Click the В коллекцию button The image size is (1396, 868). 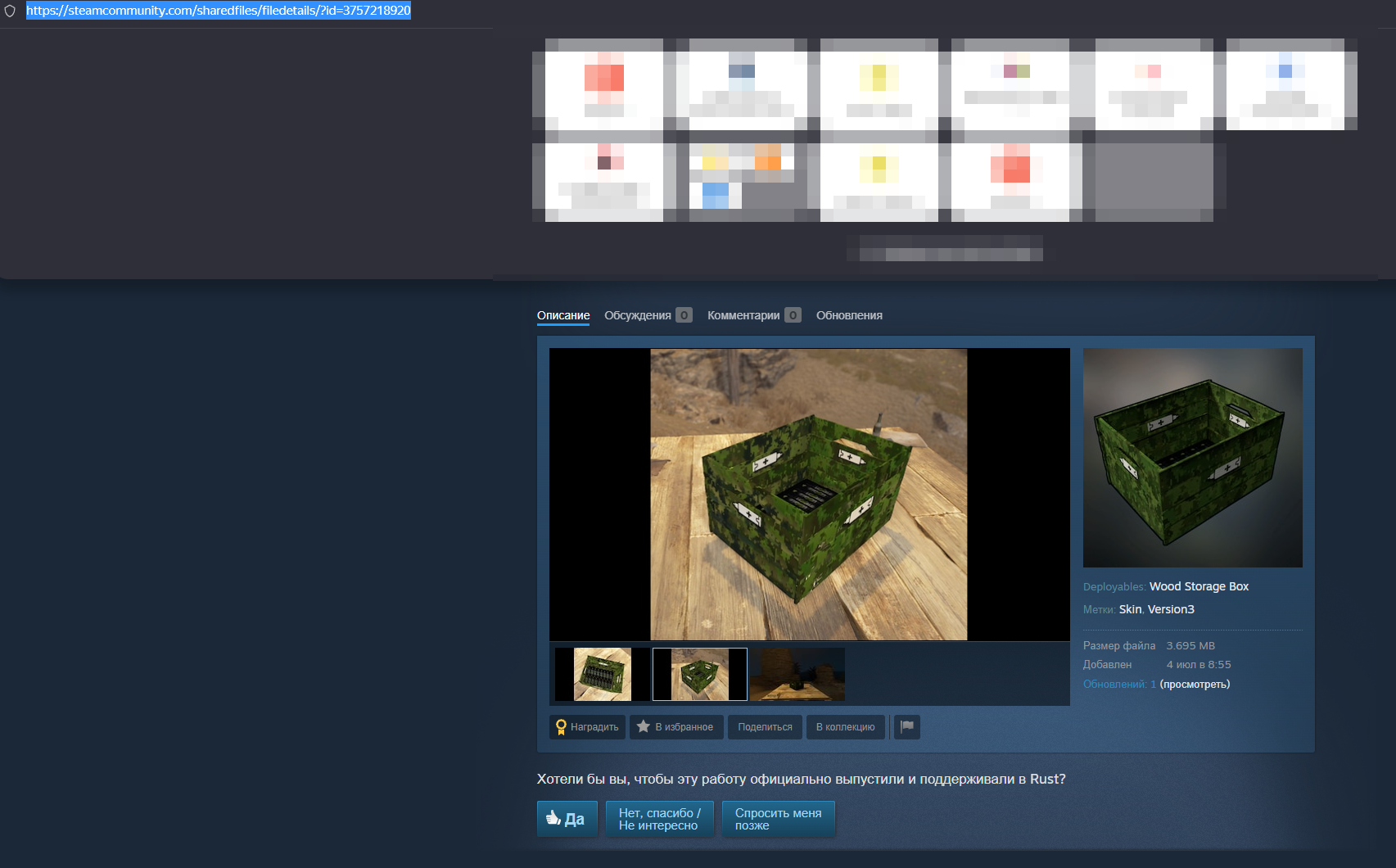[x=845, y=726]
